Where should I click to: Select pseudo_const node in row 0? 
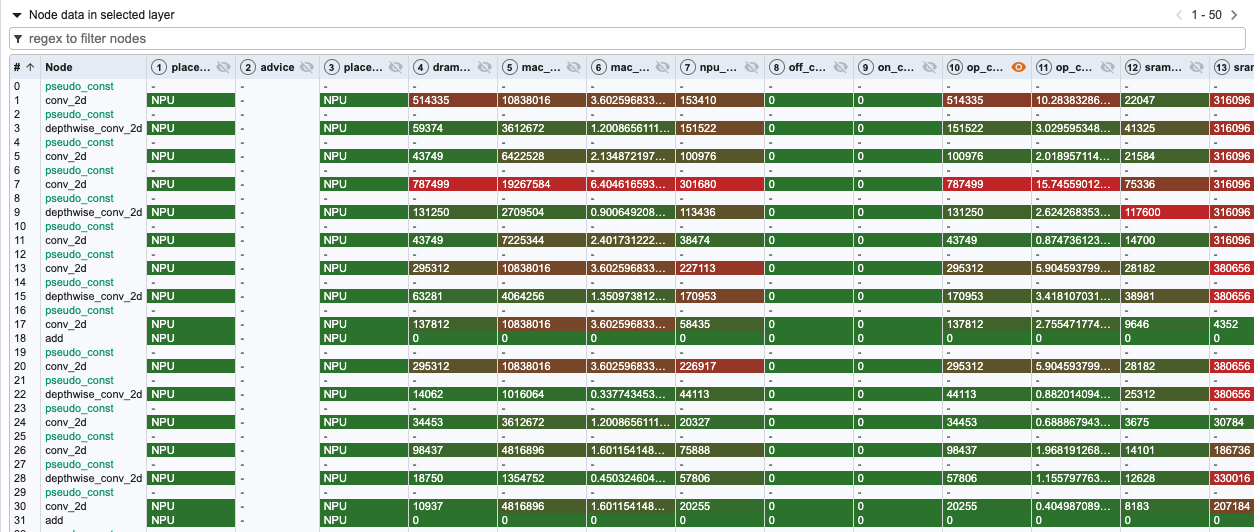pyautogui.click(x=79, y=86)
